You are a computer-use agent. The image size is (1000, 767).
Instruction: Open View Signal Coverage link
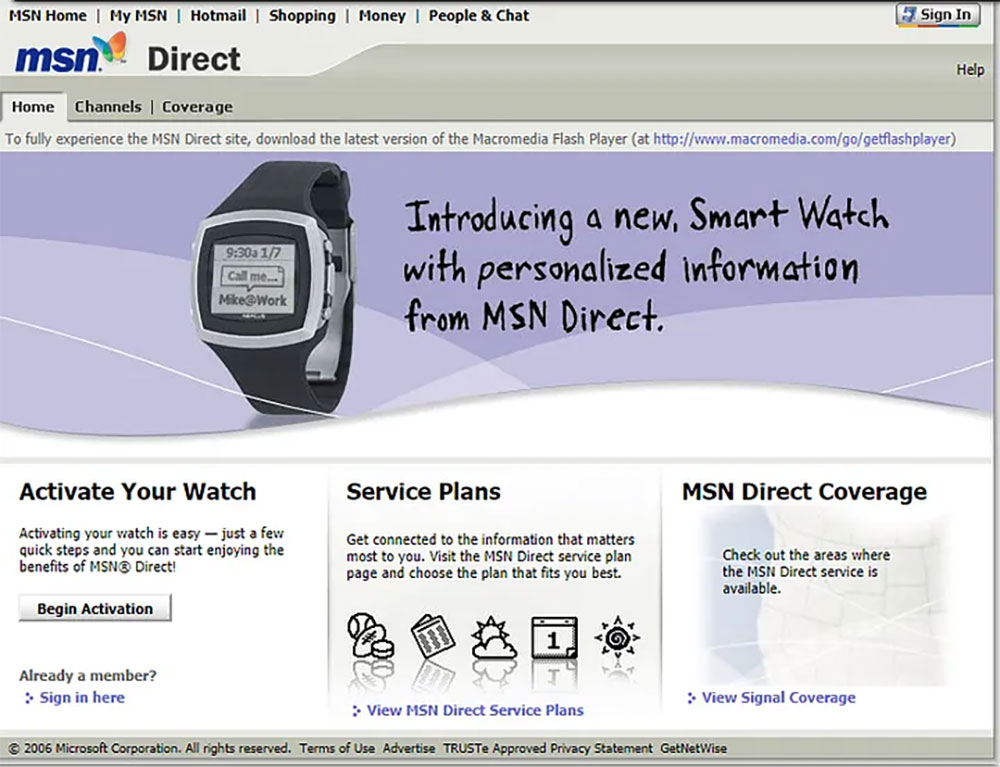779,698
